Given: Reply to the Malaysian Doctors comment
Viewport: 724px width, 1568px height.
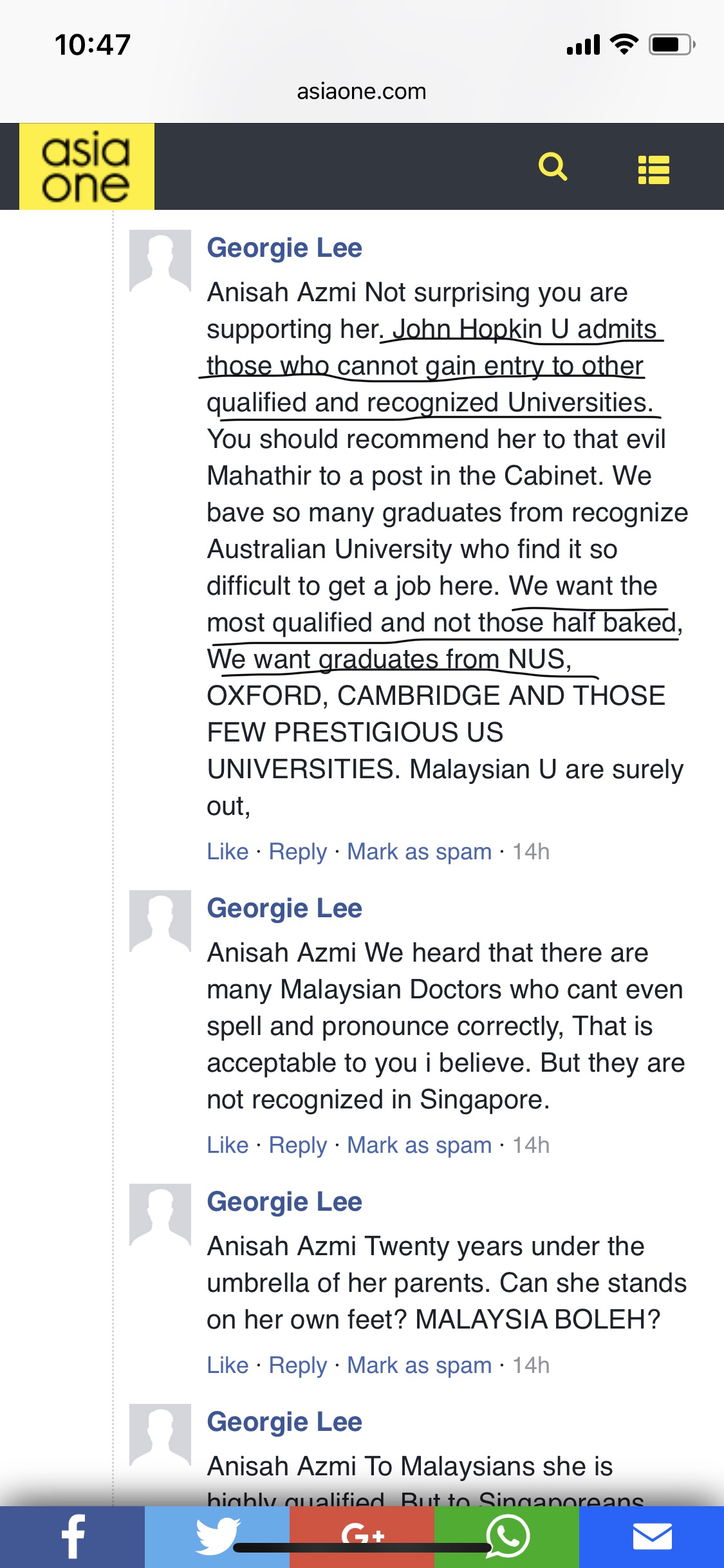Looking at the screenshot, I should (x=298, y=1145).
